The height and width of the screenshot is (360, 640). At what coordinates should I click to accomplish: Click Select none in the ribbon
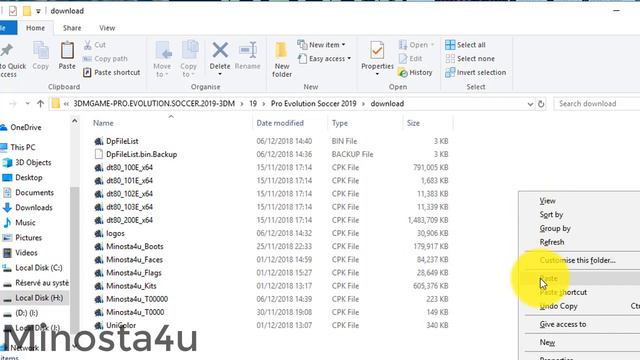(x=470, y=59)
